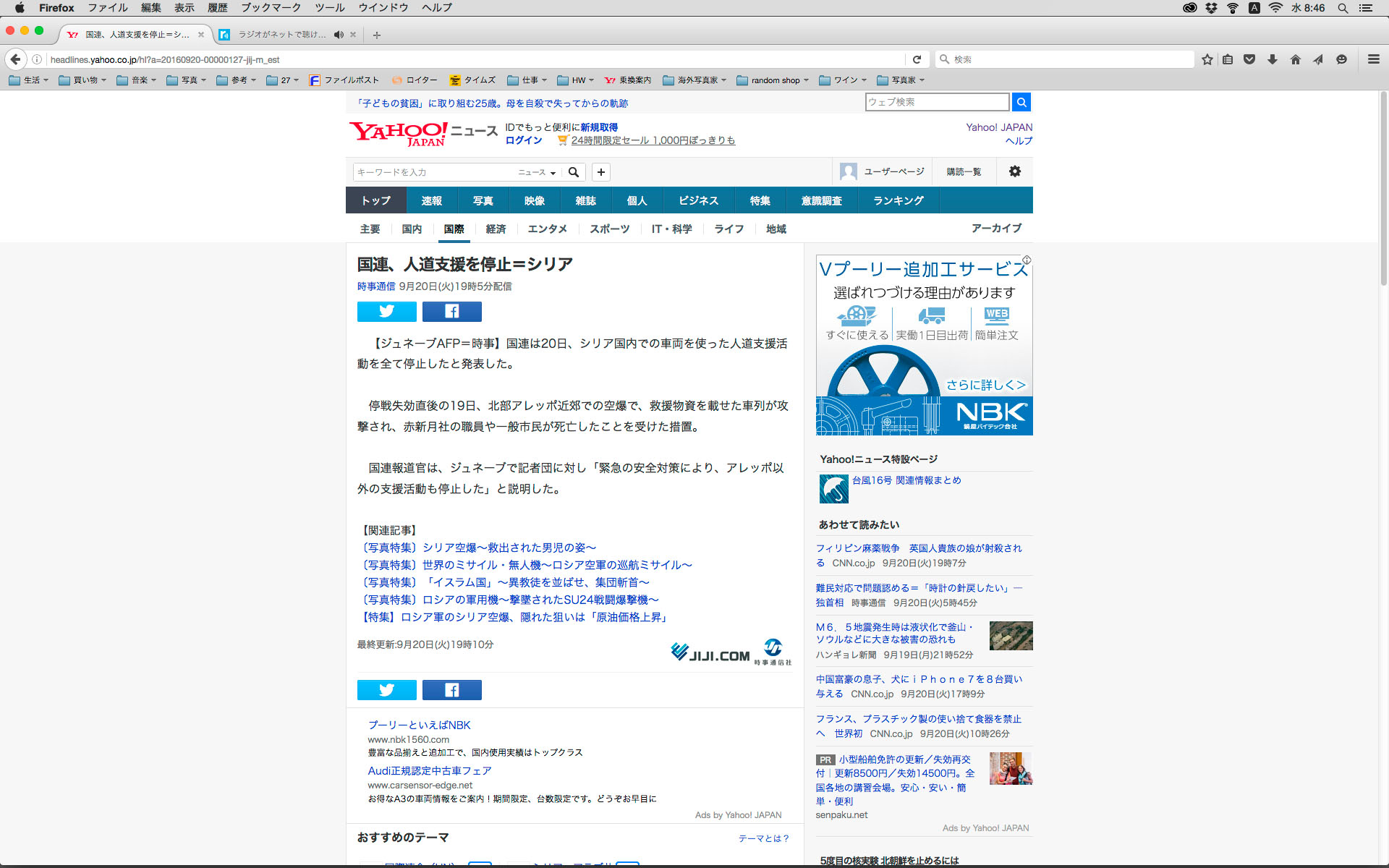Click the plus add-keyword button
Screen dimensions: 1389x868
point(600,172)
